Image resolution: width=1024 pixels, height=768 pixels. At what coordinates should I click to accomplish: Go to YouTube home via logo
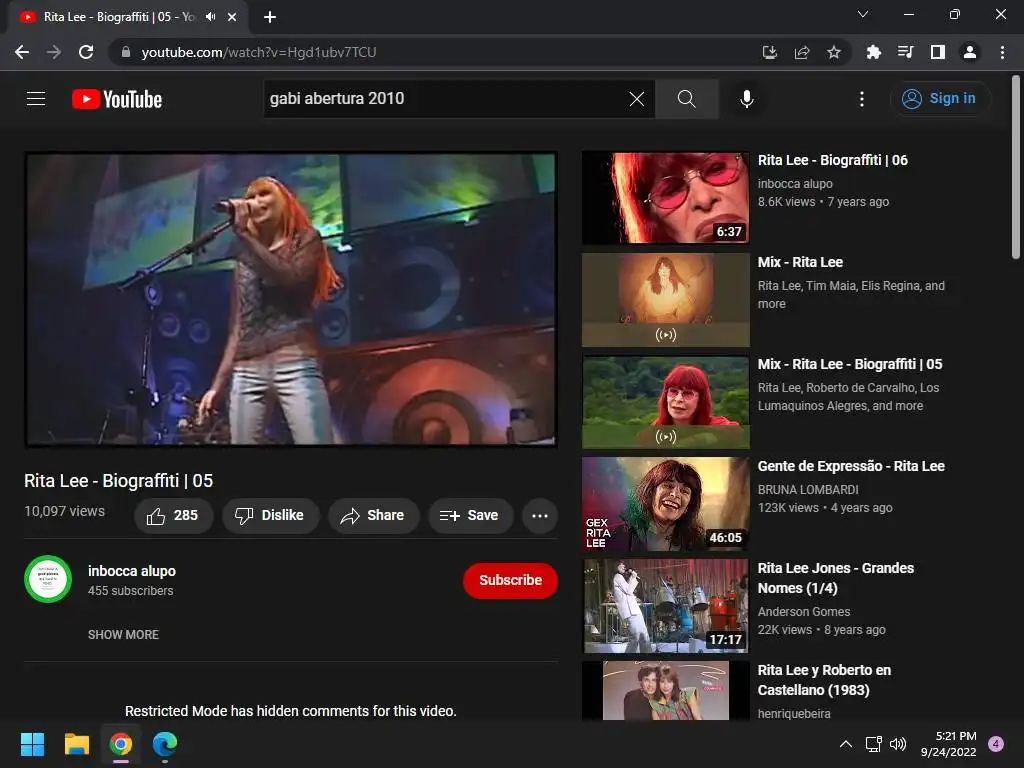(x=117, y=99)
